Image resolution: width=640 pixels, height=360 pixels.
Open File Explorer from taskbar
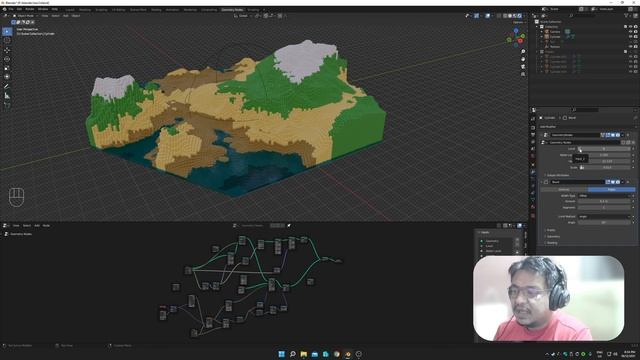pyautogui.click(x=304, y=354)
